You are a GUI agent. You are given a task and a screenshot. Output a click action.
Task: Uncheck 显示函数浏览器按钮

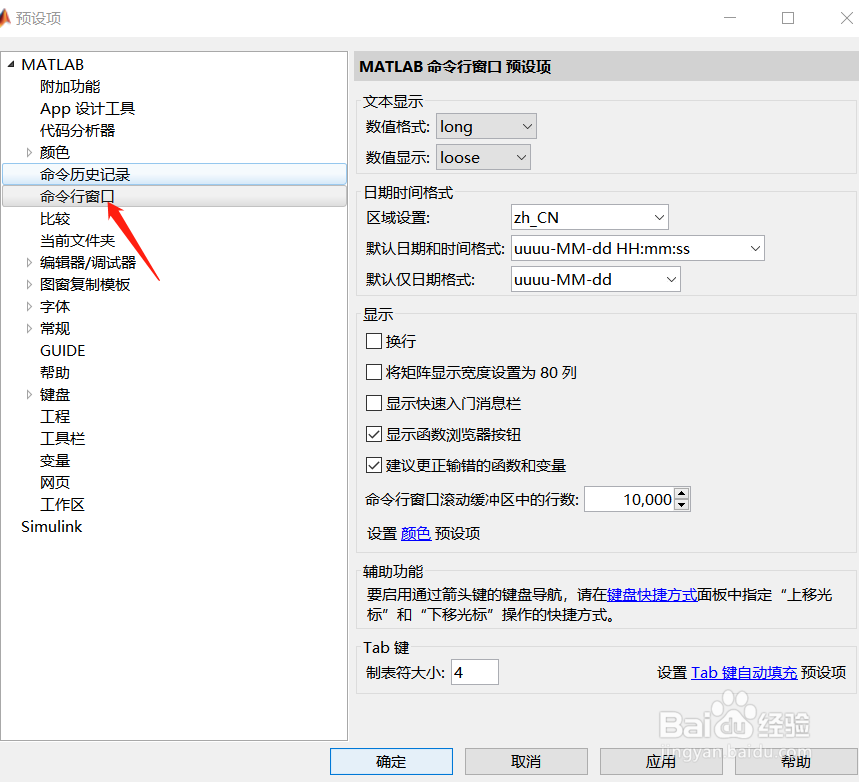pos(374,435)
